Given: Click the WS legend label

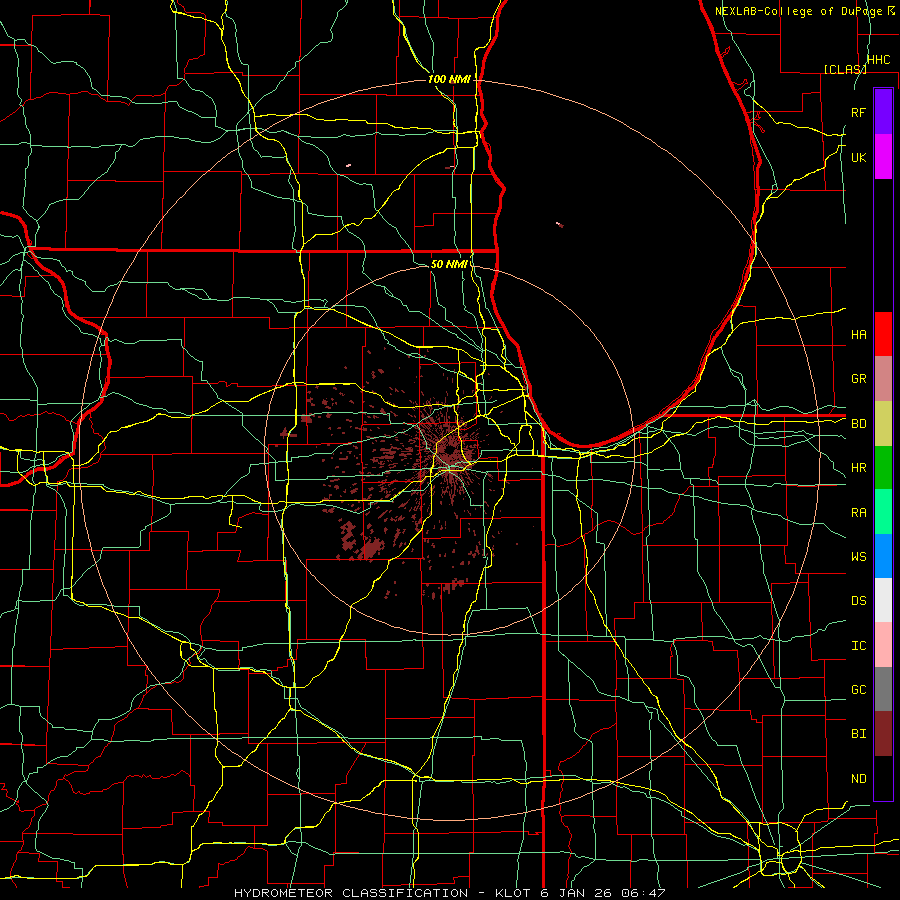Looking at the screenshot, I should tap(858, 557).
